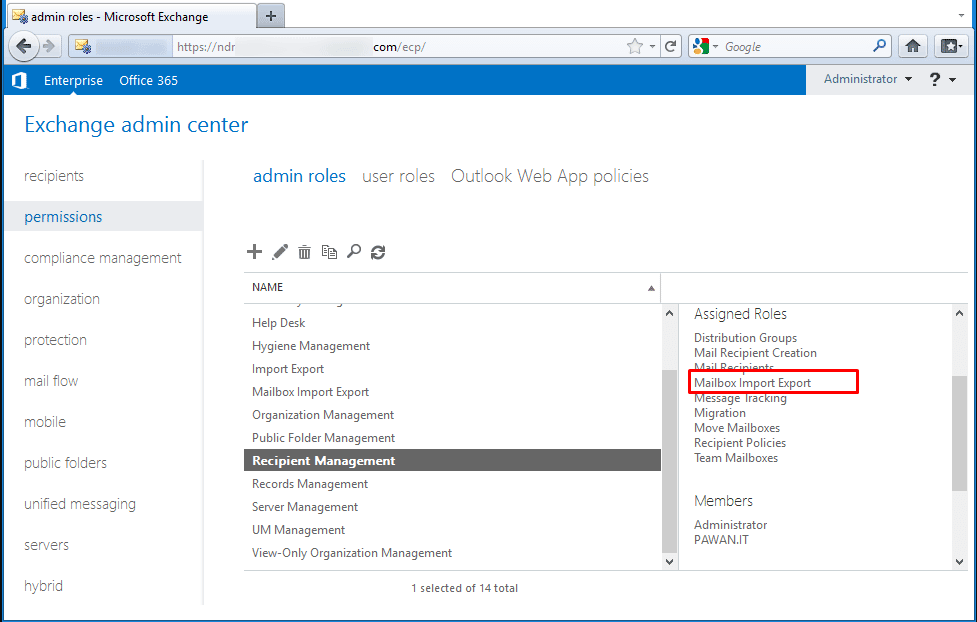Image resolution: width=977 pixels, height=622 pixels.
Task: Select Office 365 in the top bar
Action: pos(148,80)
